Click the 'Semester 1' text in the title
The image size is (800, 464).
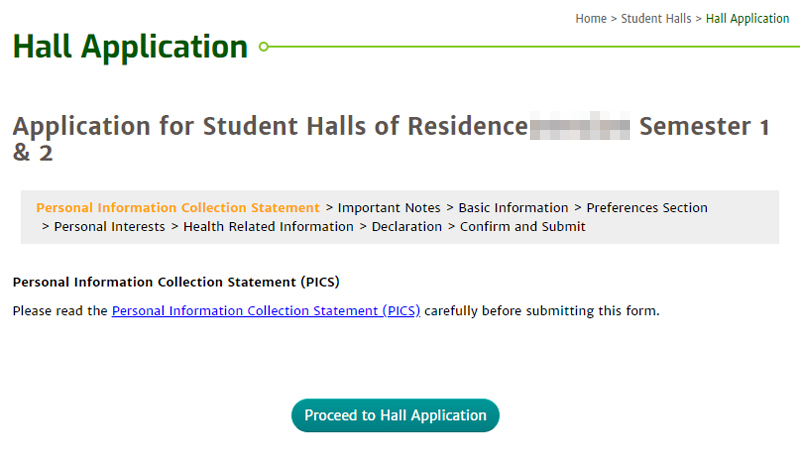tap(704, 128)
